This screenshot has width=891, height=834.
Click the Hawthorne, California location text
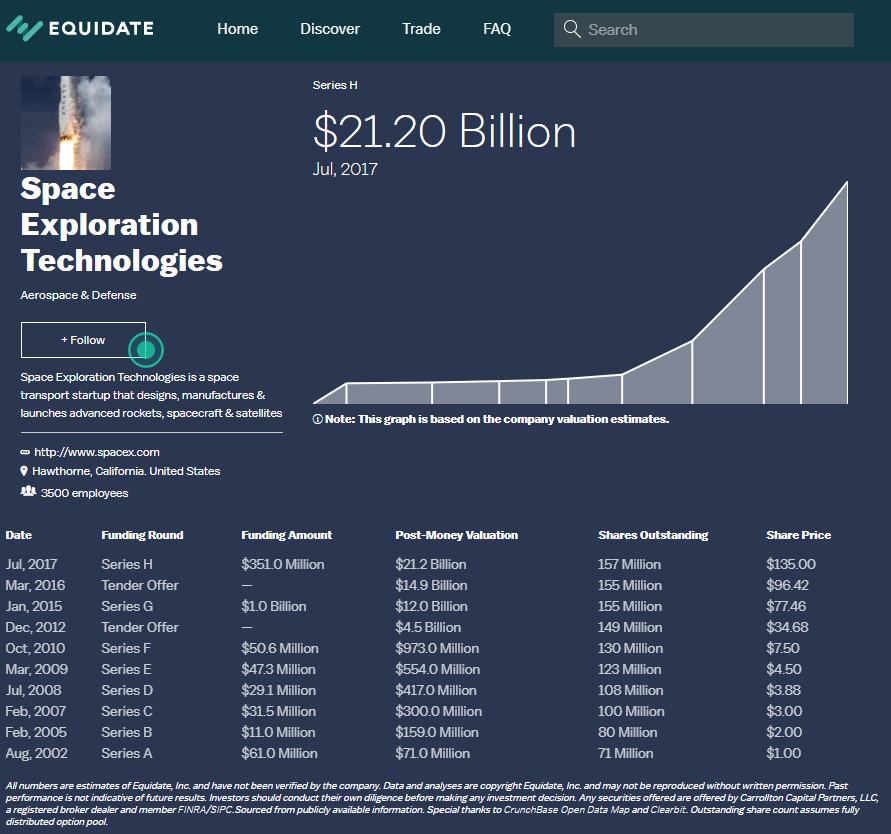tap(126, 471)
